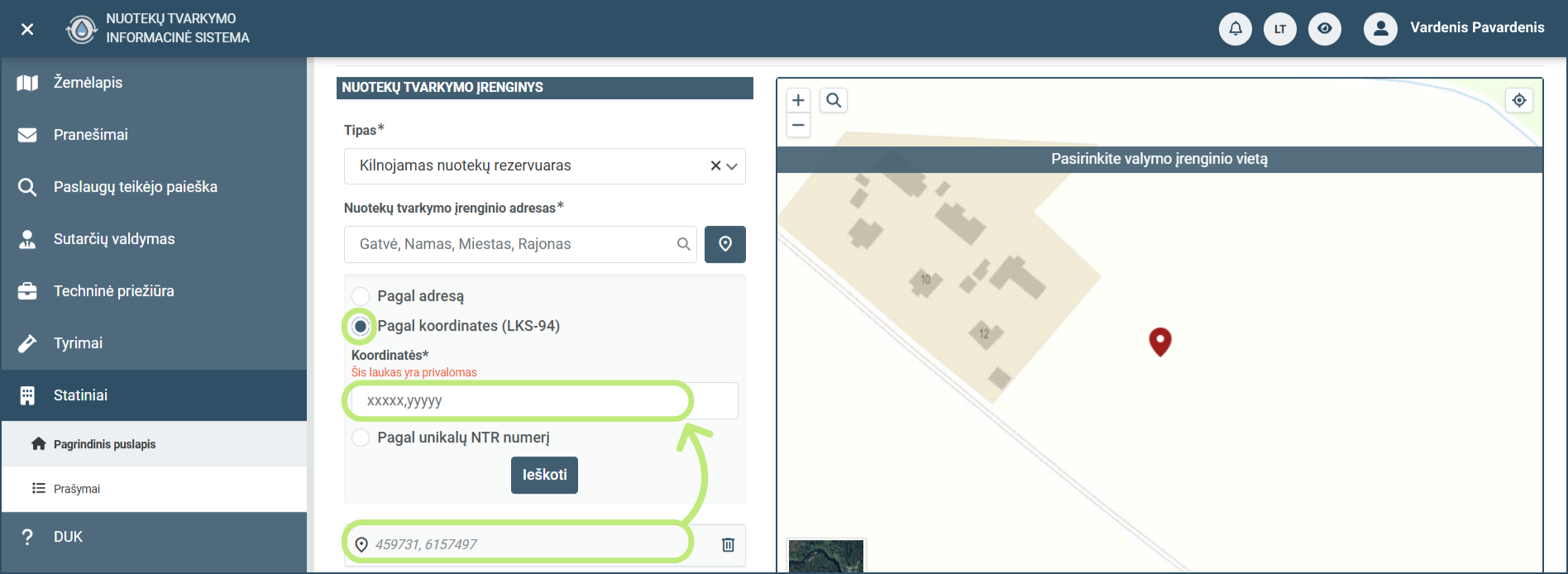Open Pranešimai in the sidebar

pos(154,135)
